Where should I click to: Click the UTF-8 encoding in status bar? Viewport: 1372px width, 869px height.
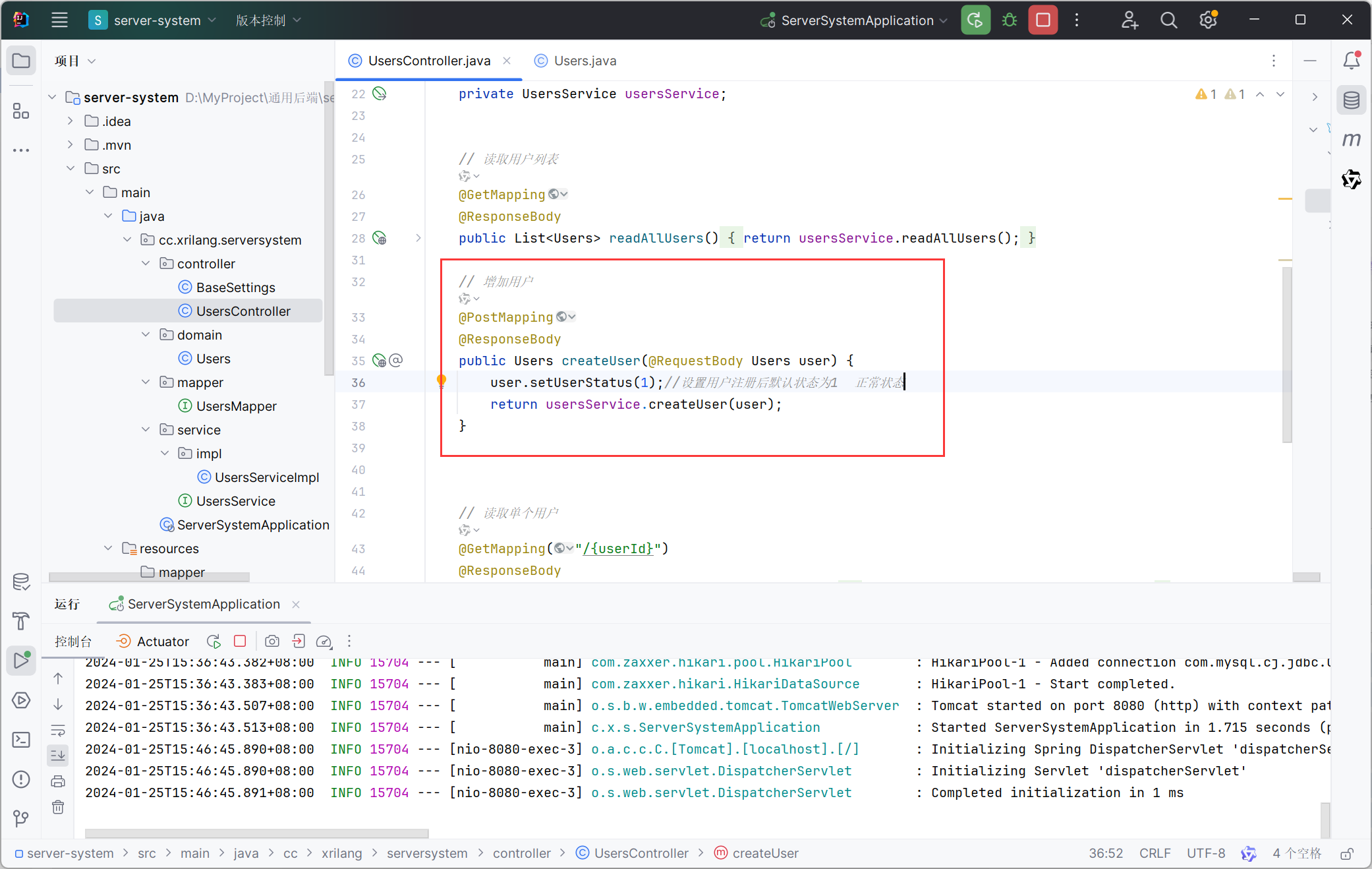pos(1206,853)
